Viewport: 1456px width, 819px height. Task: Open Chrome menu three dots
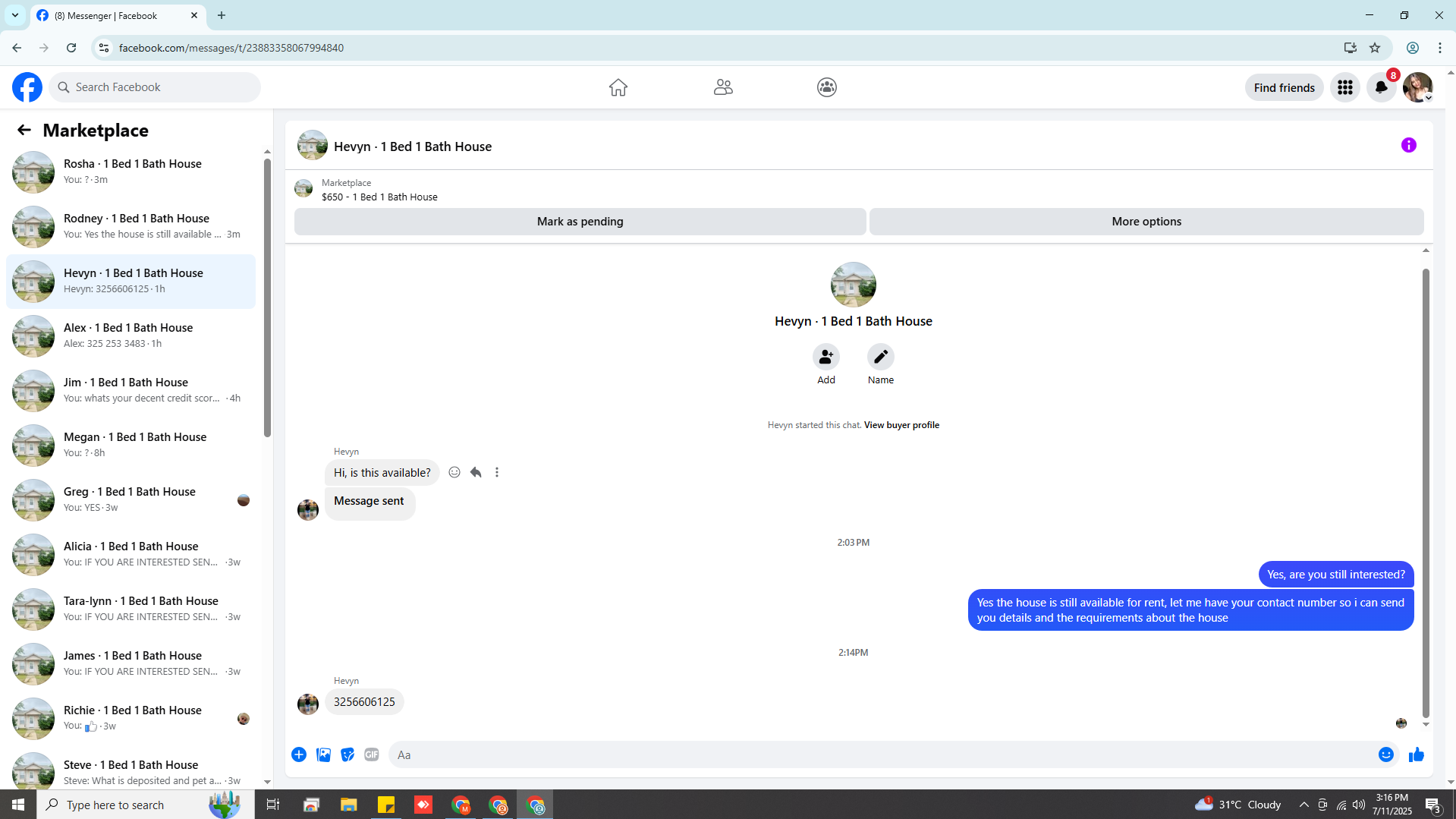click(1440, 48)
